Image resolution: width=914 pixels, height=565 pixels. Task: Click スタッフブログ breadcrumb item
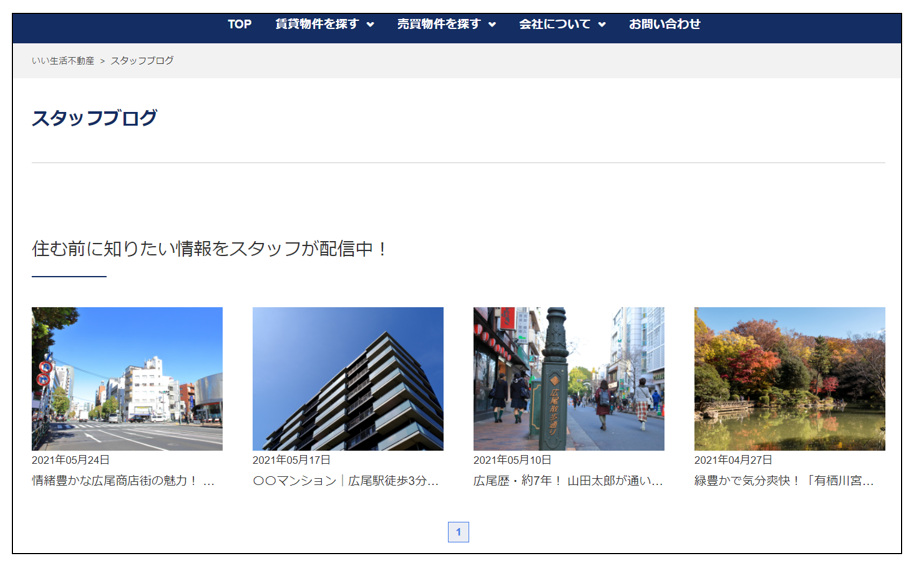pos(142,61)
